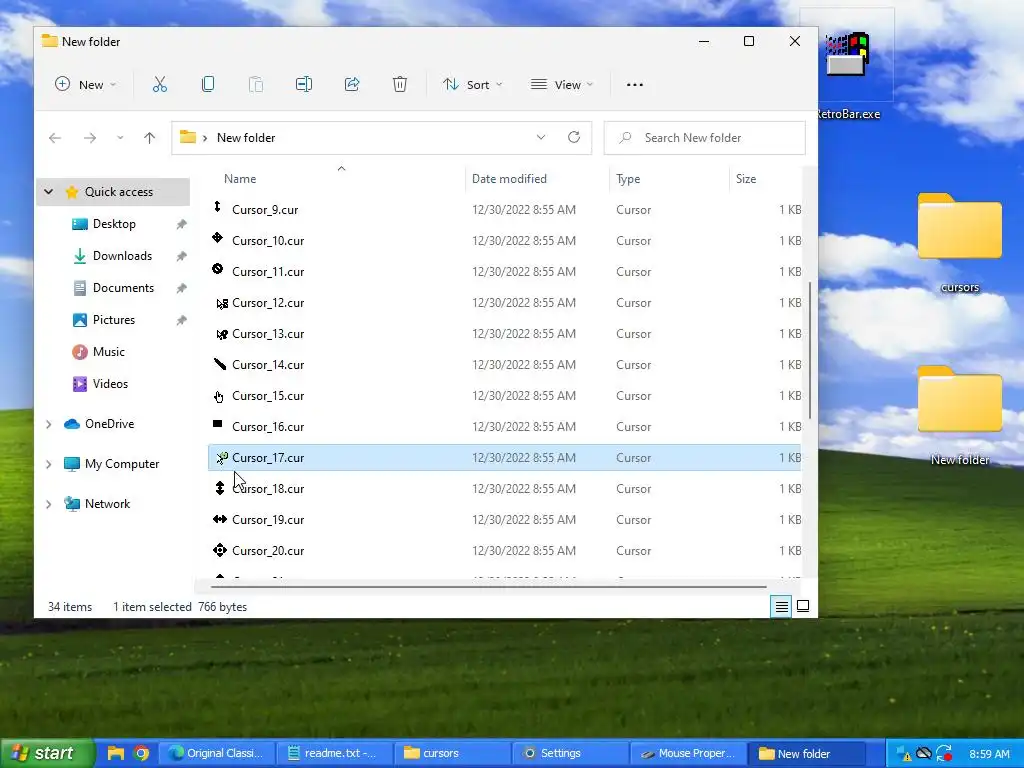Open File Explorer from taskbar quick launch
This screenshot has height=768, width=1024.
[116, 753]
